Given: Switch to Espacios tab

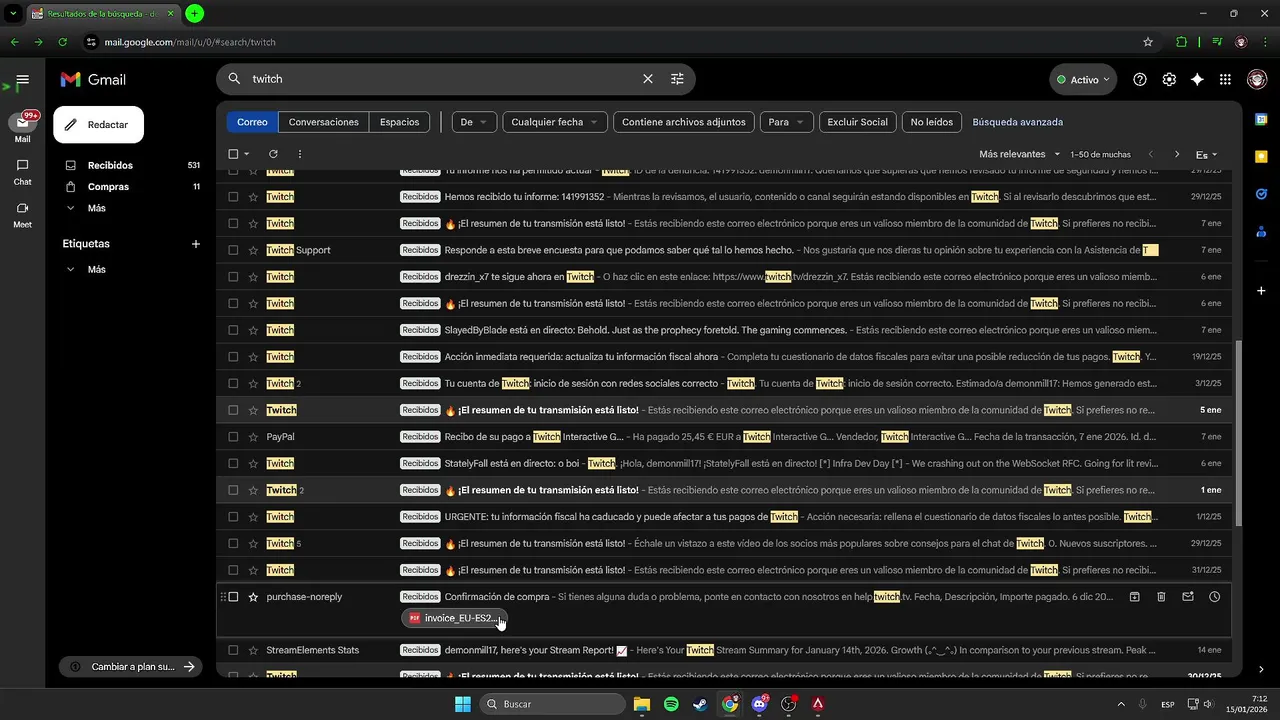Looking at the screenshot, I should coord(399,122).
